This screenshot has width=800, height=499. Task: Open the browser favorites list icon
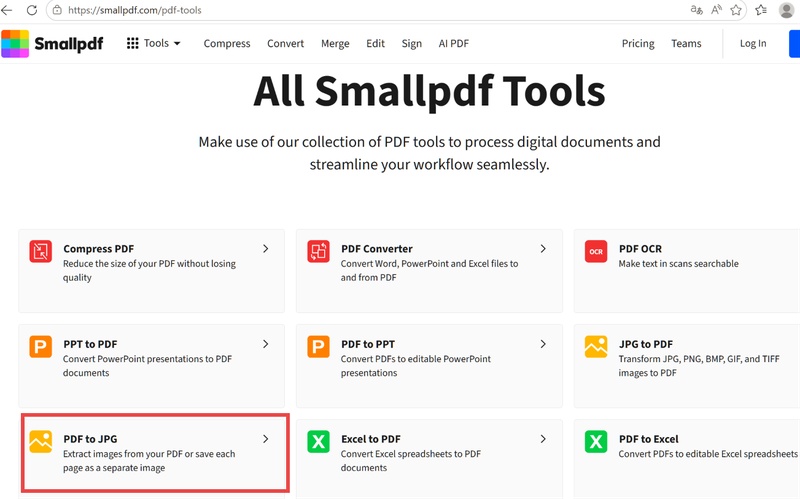761,10
